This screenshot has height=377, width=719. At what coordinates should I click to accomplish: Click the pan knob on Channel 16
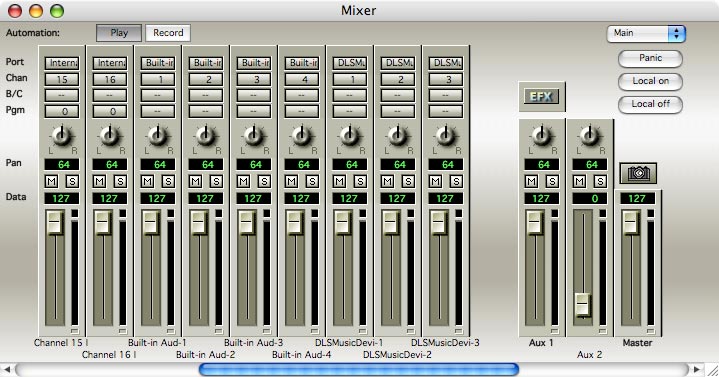point(110,136)
